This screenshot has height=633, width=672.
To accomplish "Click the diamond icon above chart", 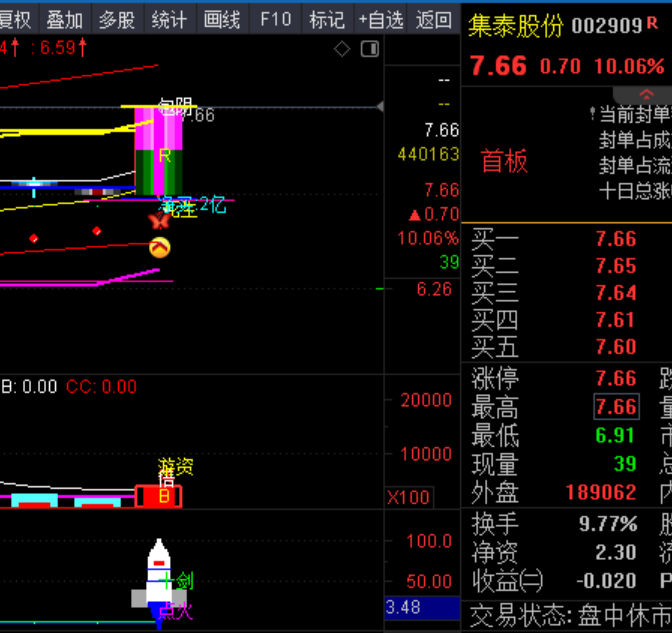I will 342,49.
